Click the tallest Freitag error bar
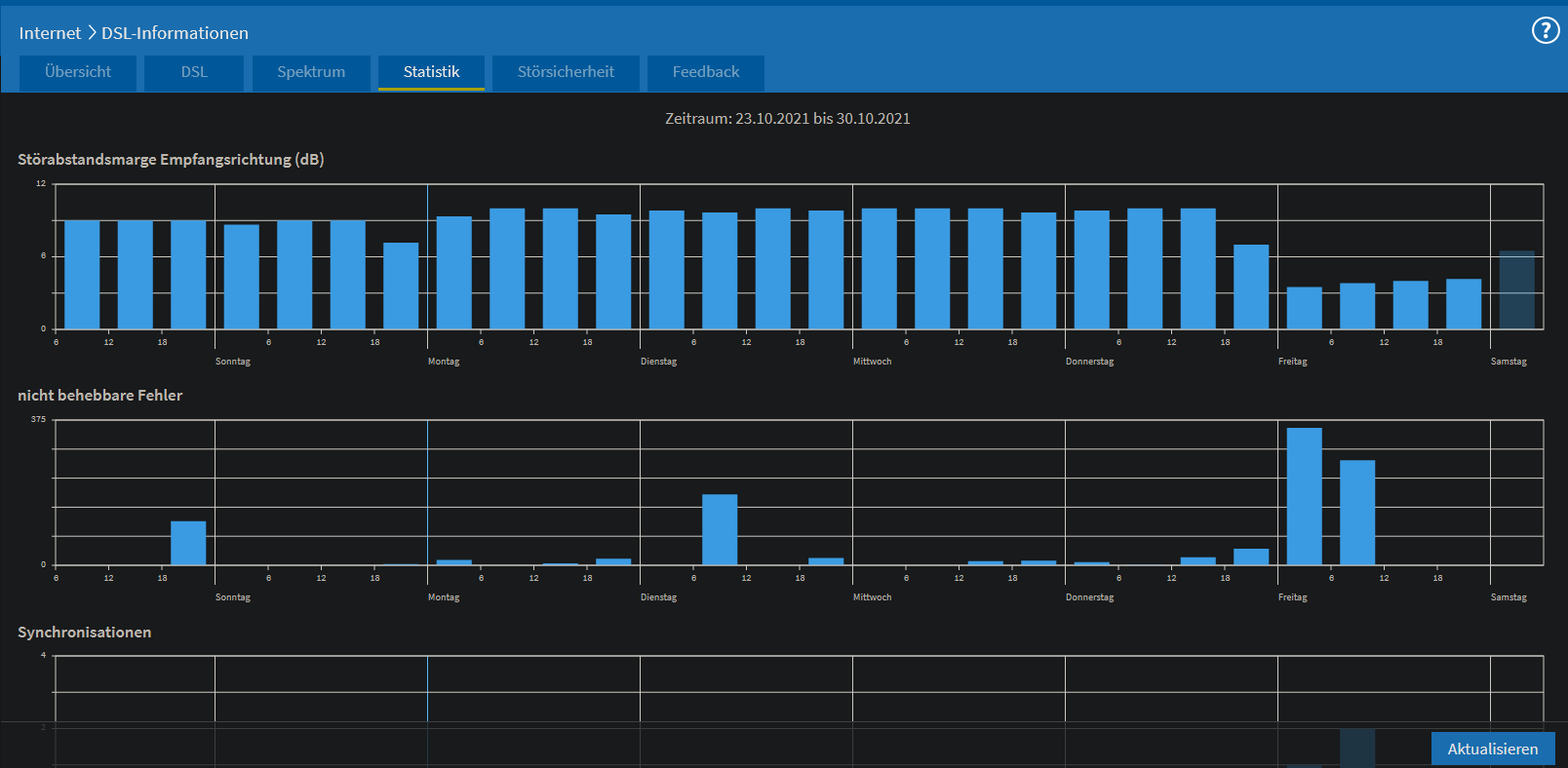Screen dimensions: 1568x768 tap(1305, 496)
